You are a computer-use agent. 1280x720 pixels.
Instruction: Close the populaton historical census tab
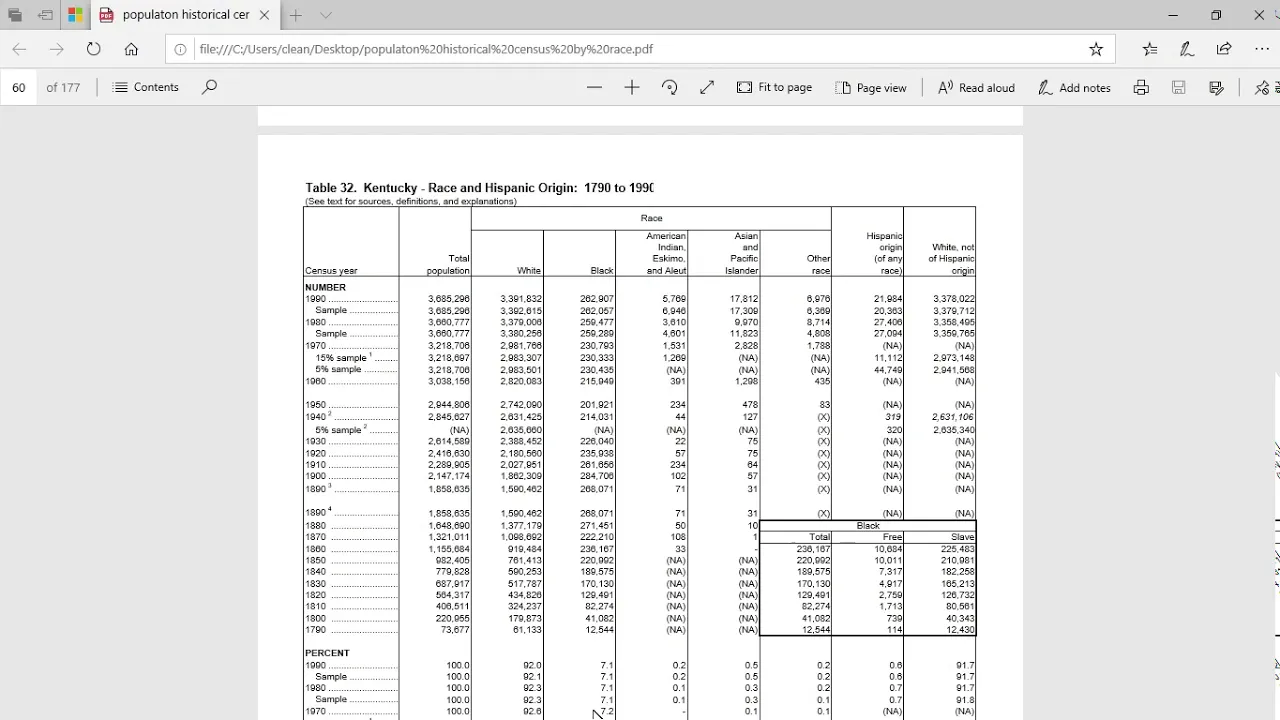264,15
